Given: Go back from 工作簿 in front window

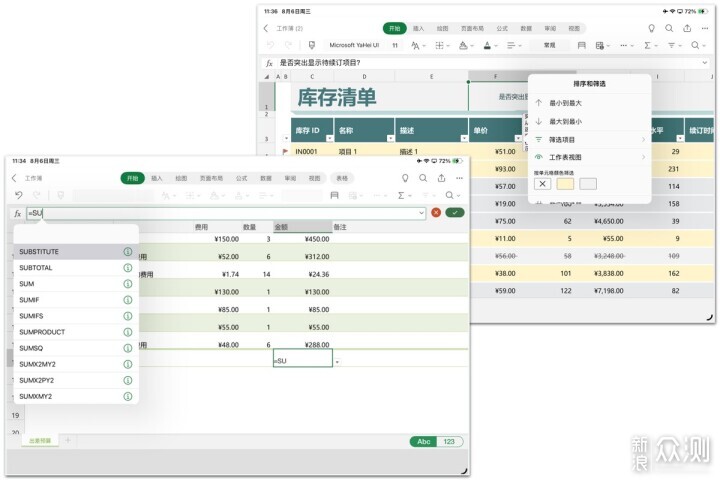Looking at the screenshot, I should pyautogui.click(x=14, y=178).
